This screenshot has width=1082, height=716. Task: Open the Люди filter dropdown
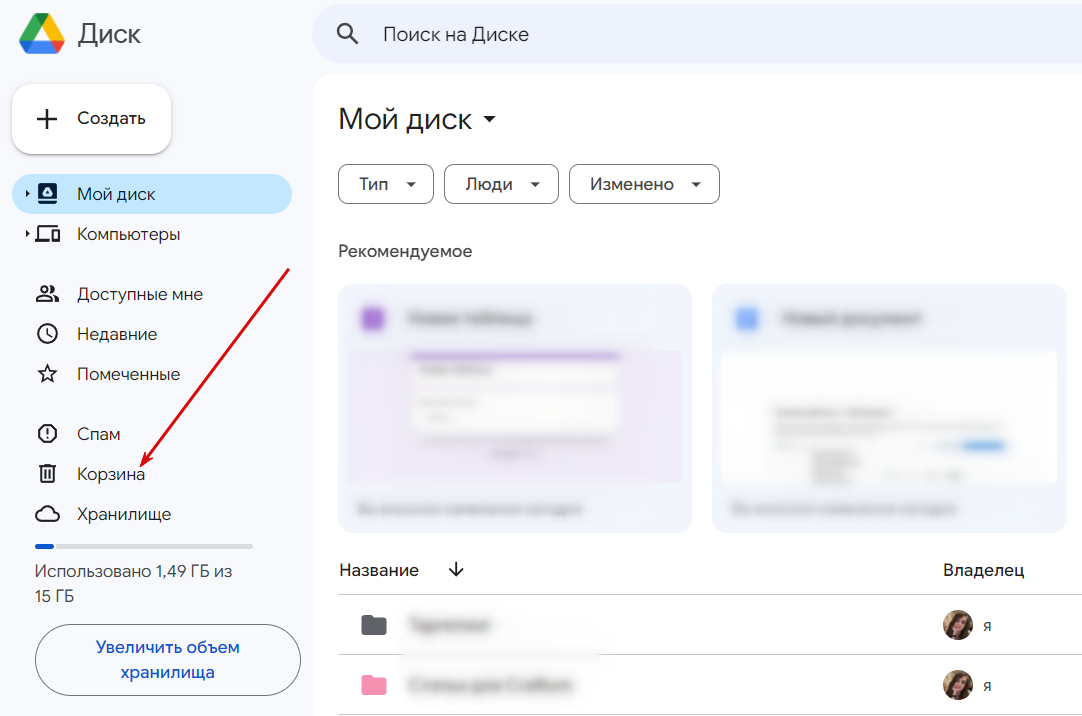coord(501,184)
